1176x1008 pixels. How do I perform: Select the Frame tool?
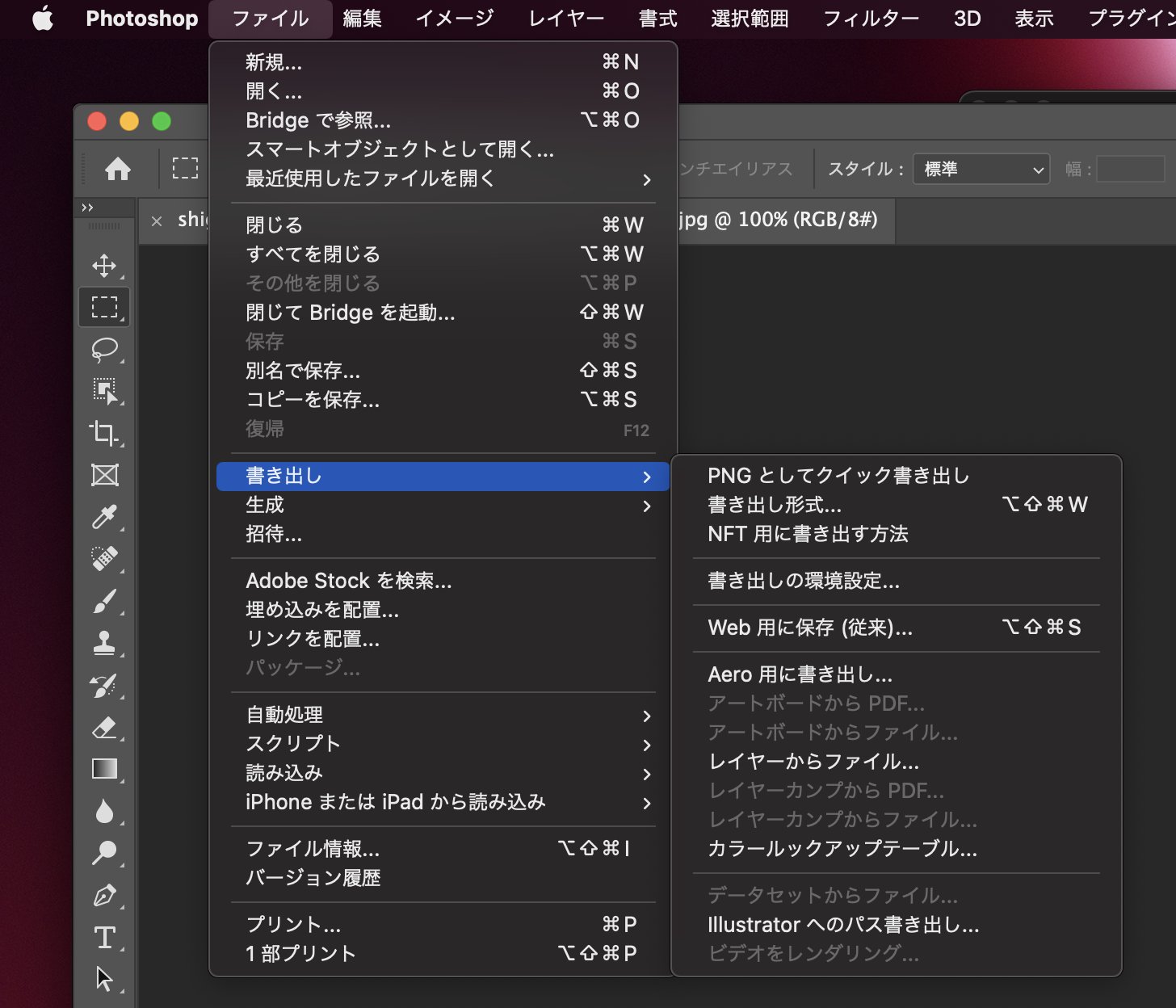[104, 475]
